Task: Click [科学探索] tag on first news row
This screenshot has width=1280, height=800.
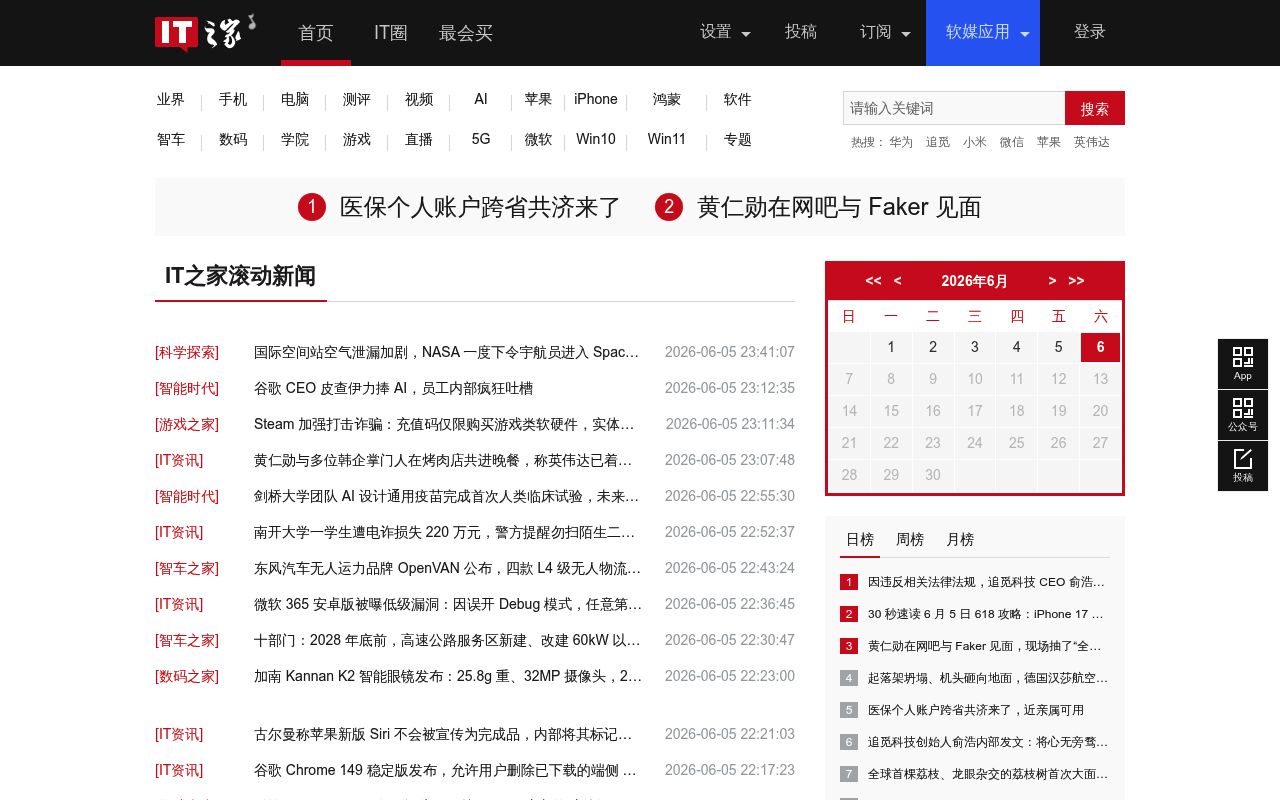Action: click(x=187, y=352)
